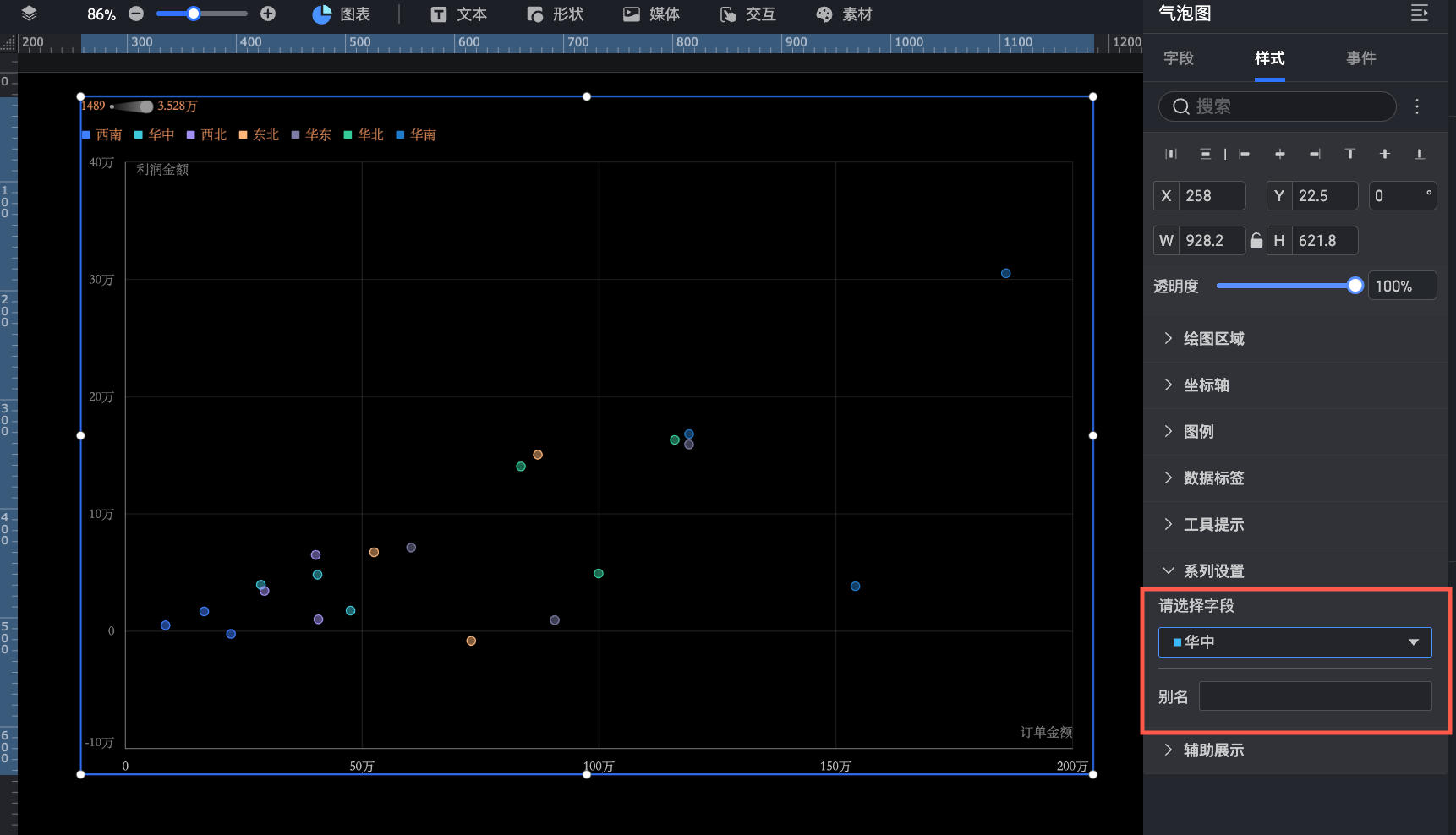Image resolution: width=1456 pixels, height=835 pixels.
Task: Expand the 图例 section
Action: (1295, 432)
